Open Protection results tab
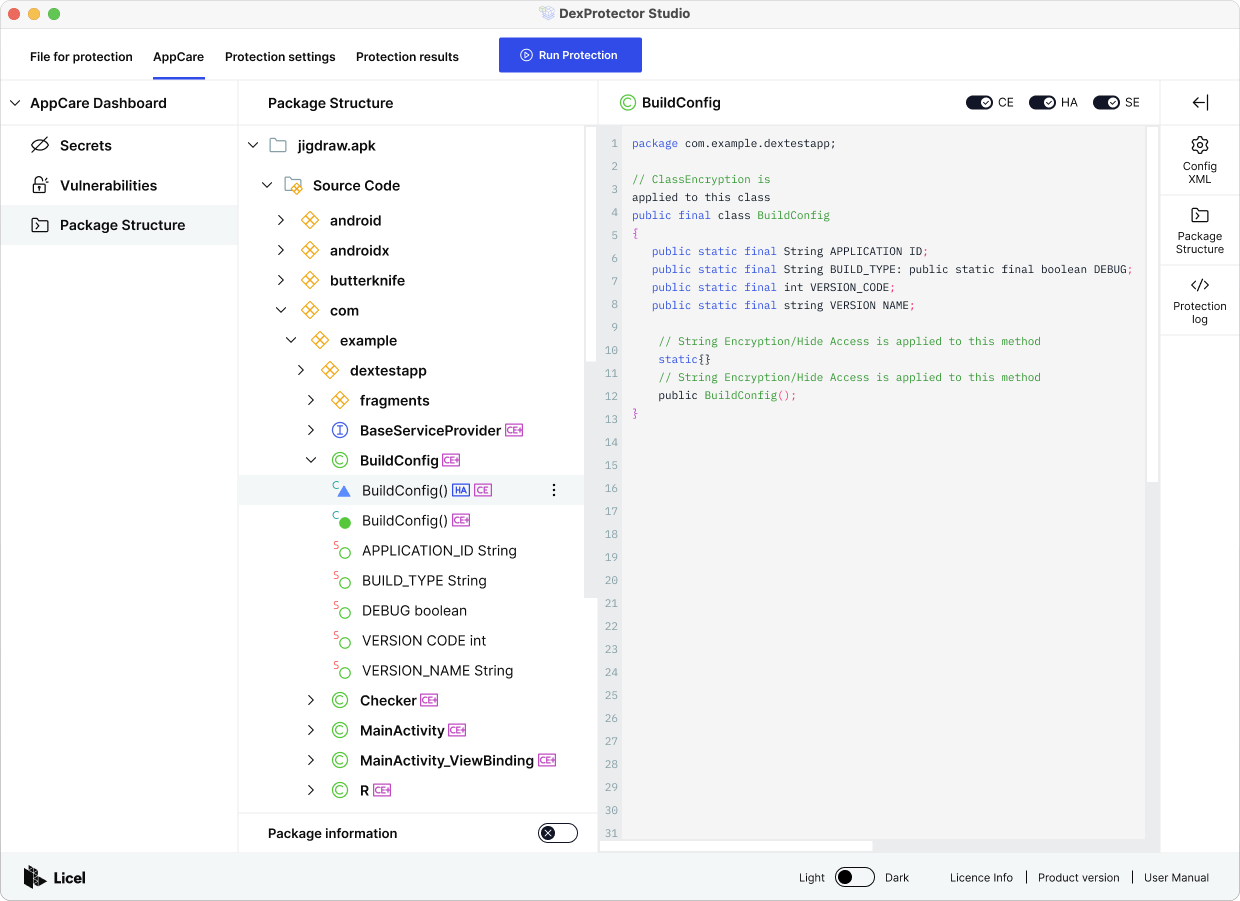The image size is (1240, 901). 407,57
